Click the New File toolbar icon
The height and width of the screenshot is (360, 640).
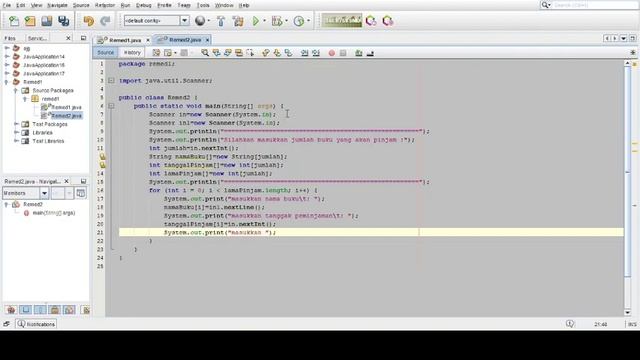[x=14, y=21]
